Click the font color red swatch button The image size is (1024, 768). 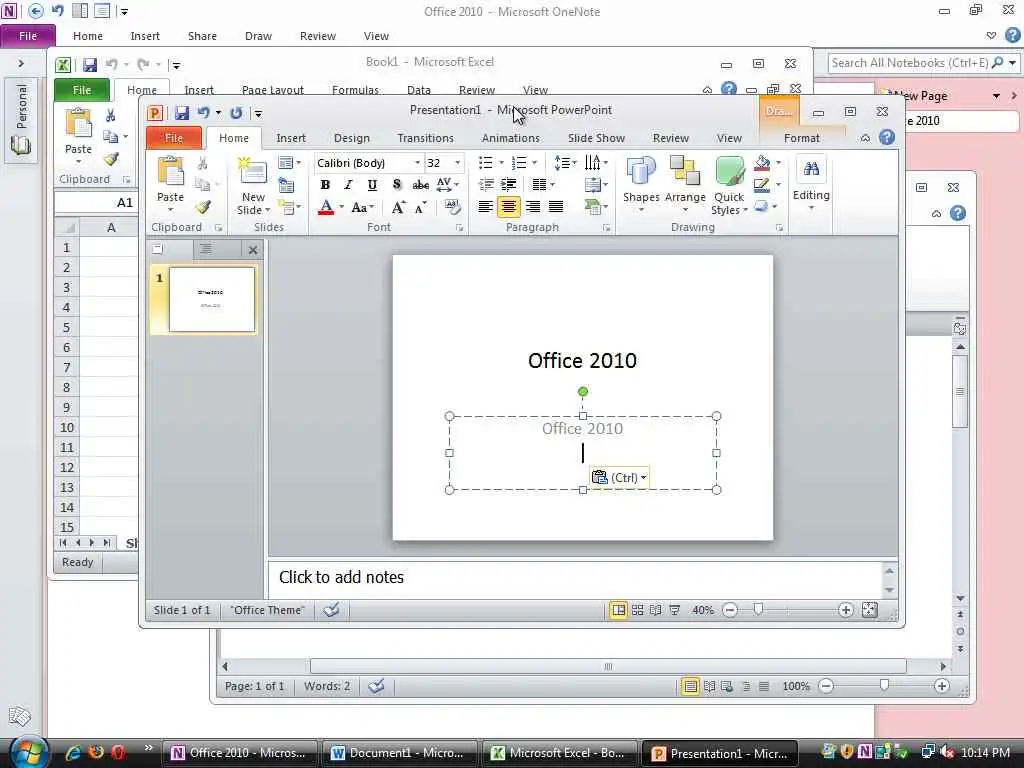pos(326,208)
